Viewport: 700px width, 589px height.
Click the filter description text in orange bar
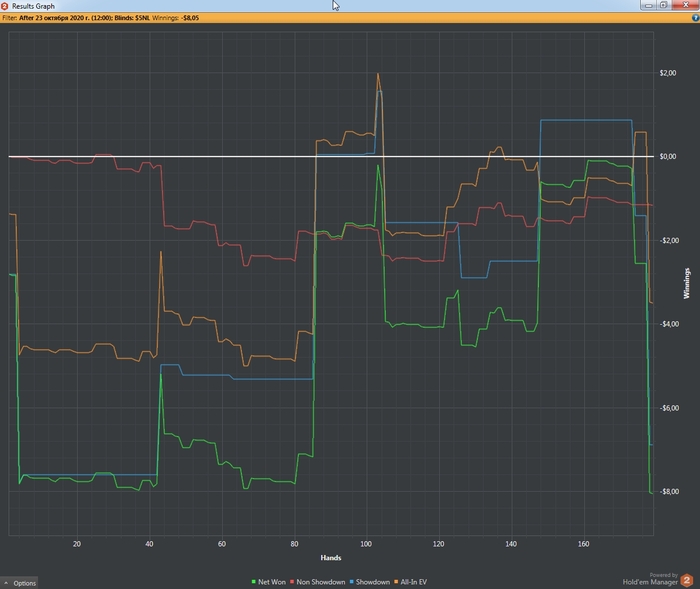tap(76, 18)
